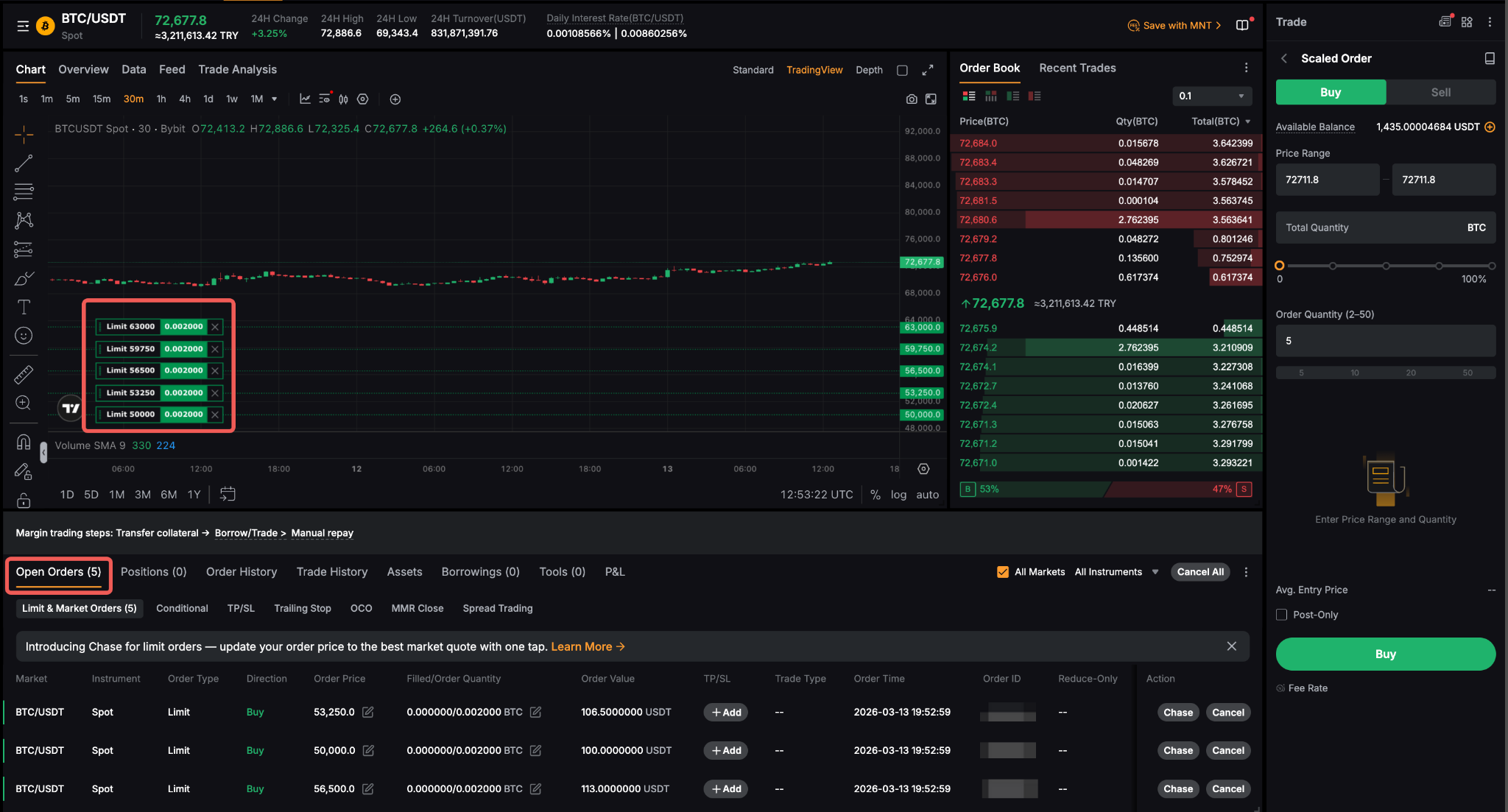Viewport: 1508px width, 812px height.
Task: Click the chart screenshot camera icon
Action: pyautogui.click(x=912, y=99)
